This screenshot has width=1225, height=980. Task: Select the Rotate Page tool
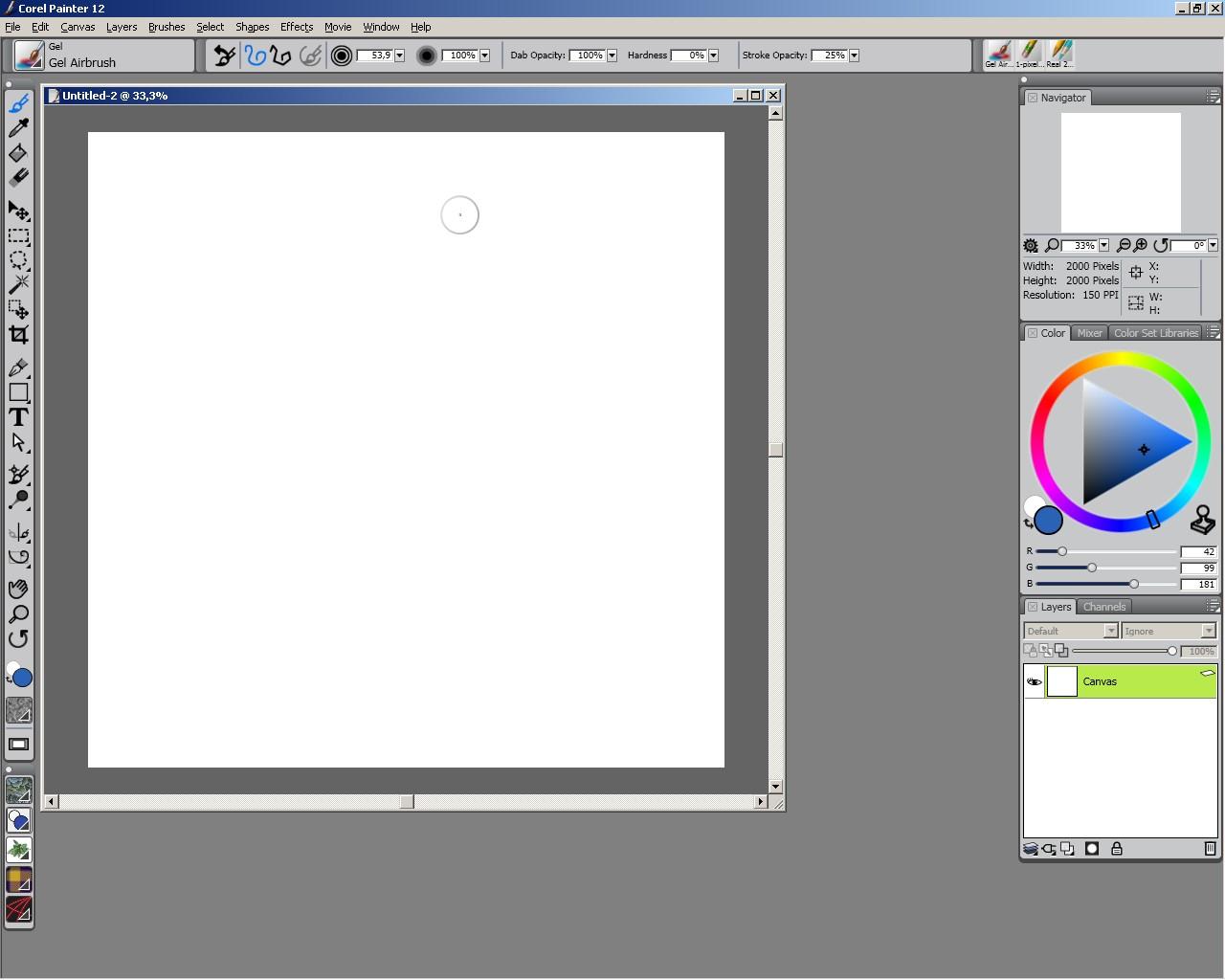(18, 638)
